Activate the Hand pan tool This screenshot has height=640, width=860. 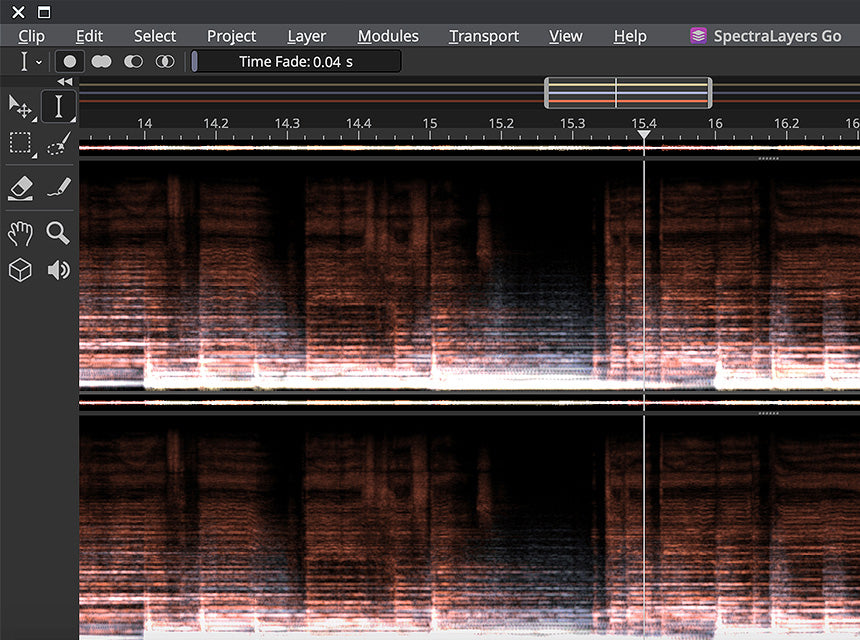(20, 234)
